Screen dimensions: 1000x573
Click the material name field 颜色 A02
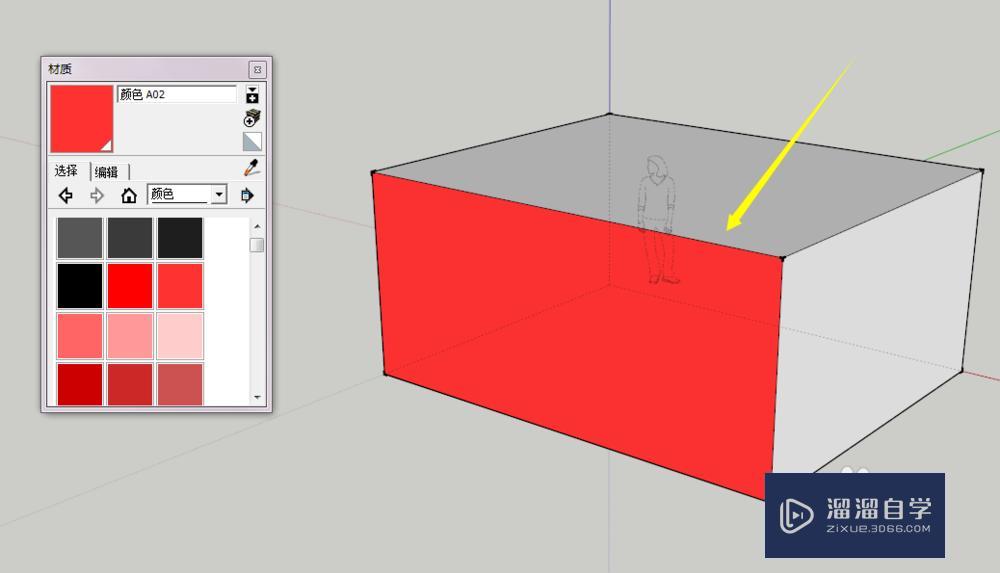tap(177, 94)
